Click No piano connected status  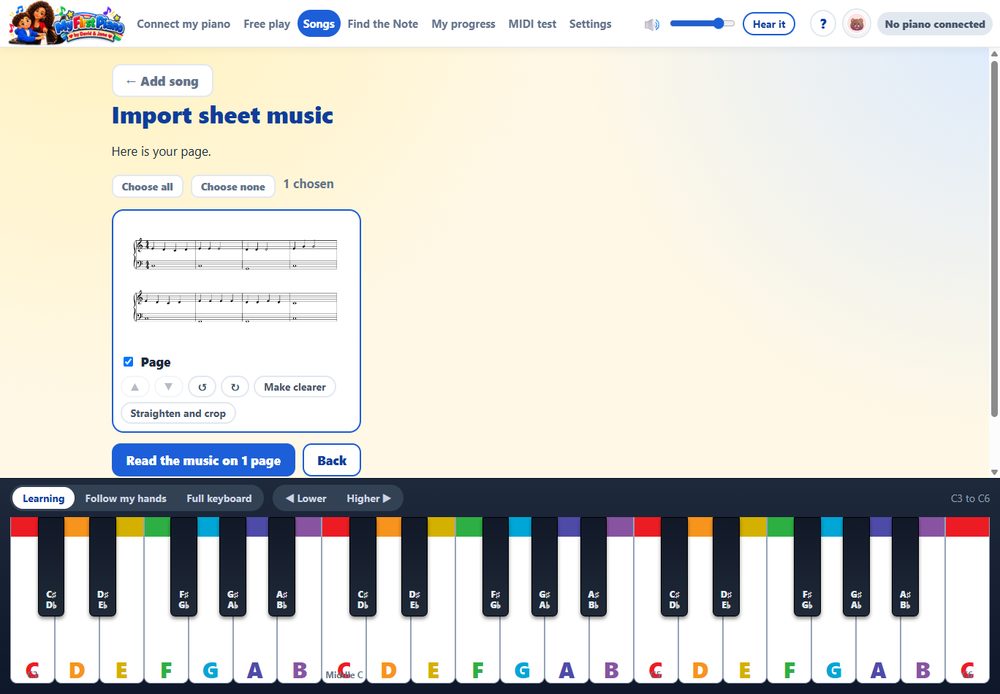tap(934, 24)
